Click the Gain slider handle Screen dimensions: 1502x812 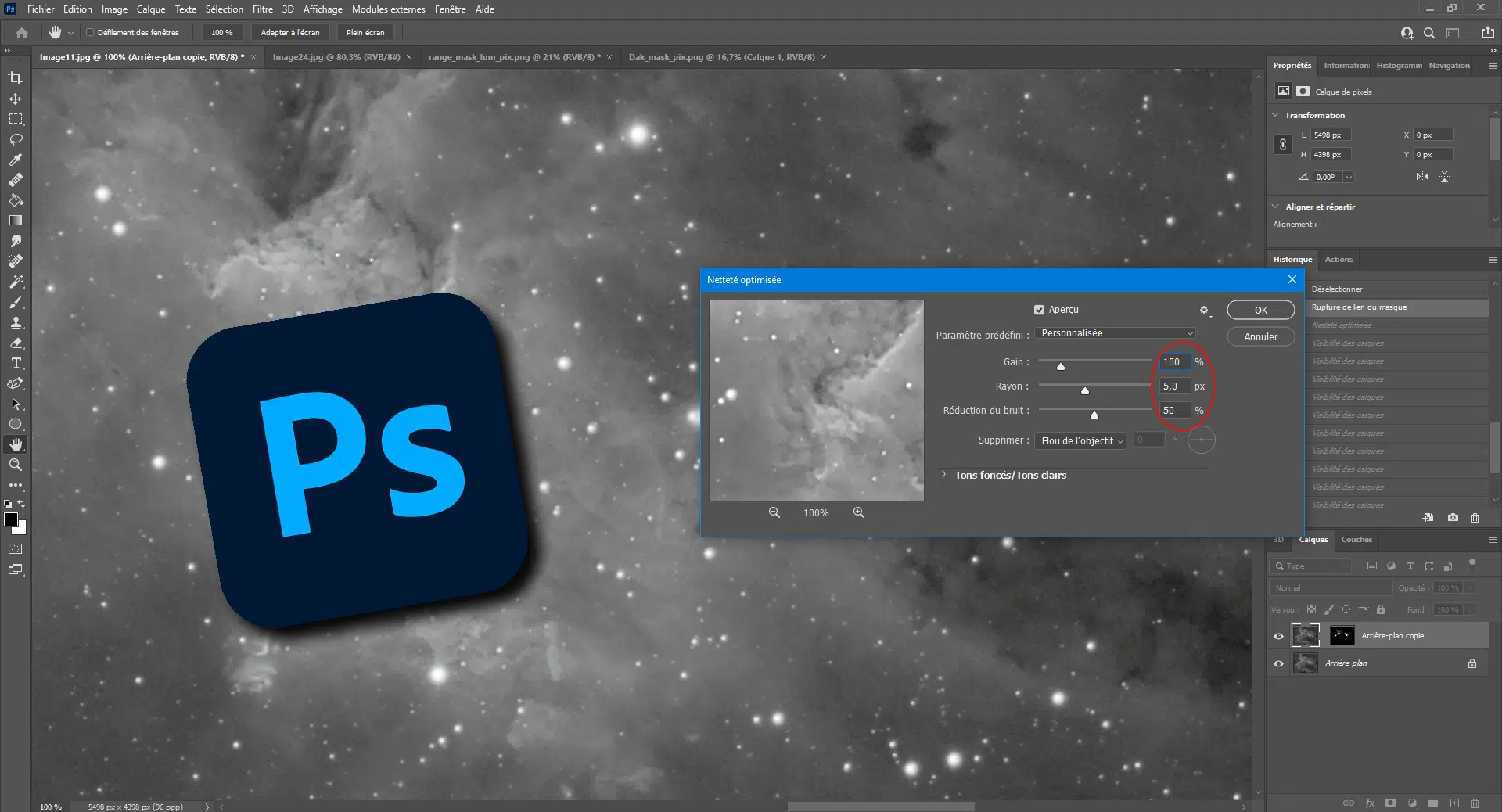tap(1061, 366)
